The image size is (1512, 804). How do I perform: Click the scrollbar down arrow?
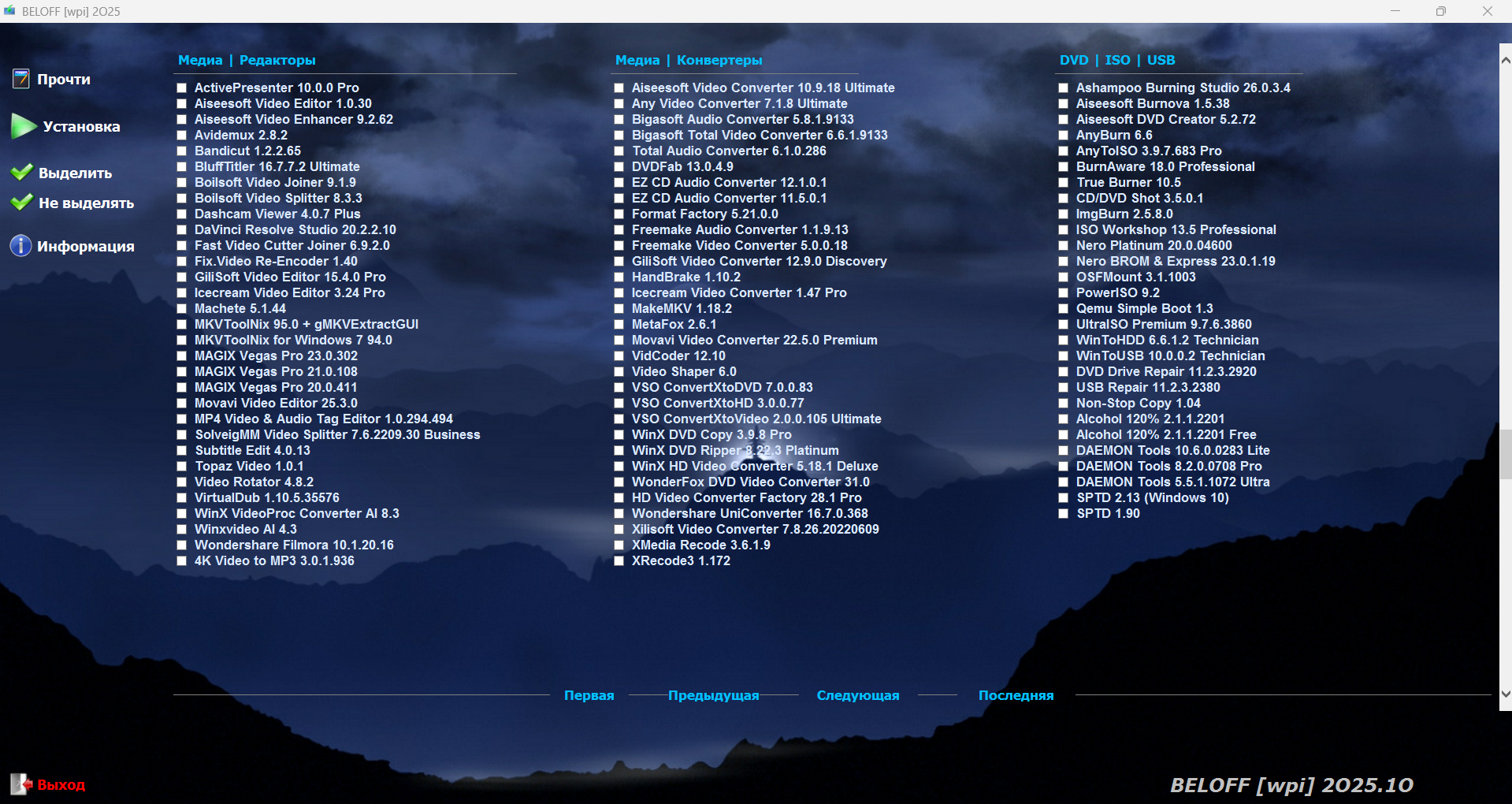click(x=1505, y=694)
